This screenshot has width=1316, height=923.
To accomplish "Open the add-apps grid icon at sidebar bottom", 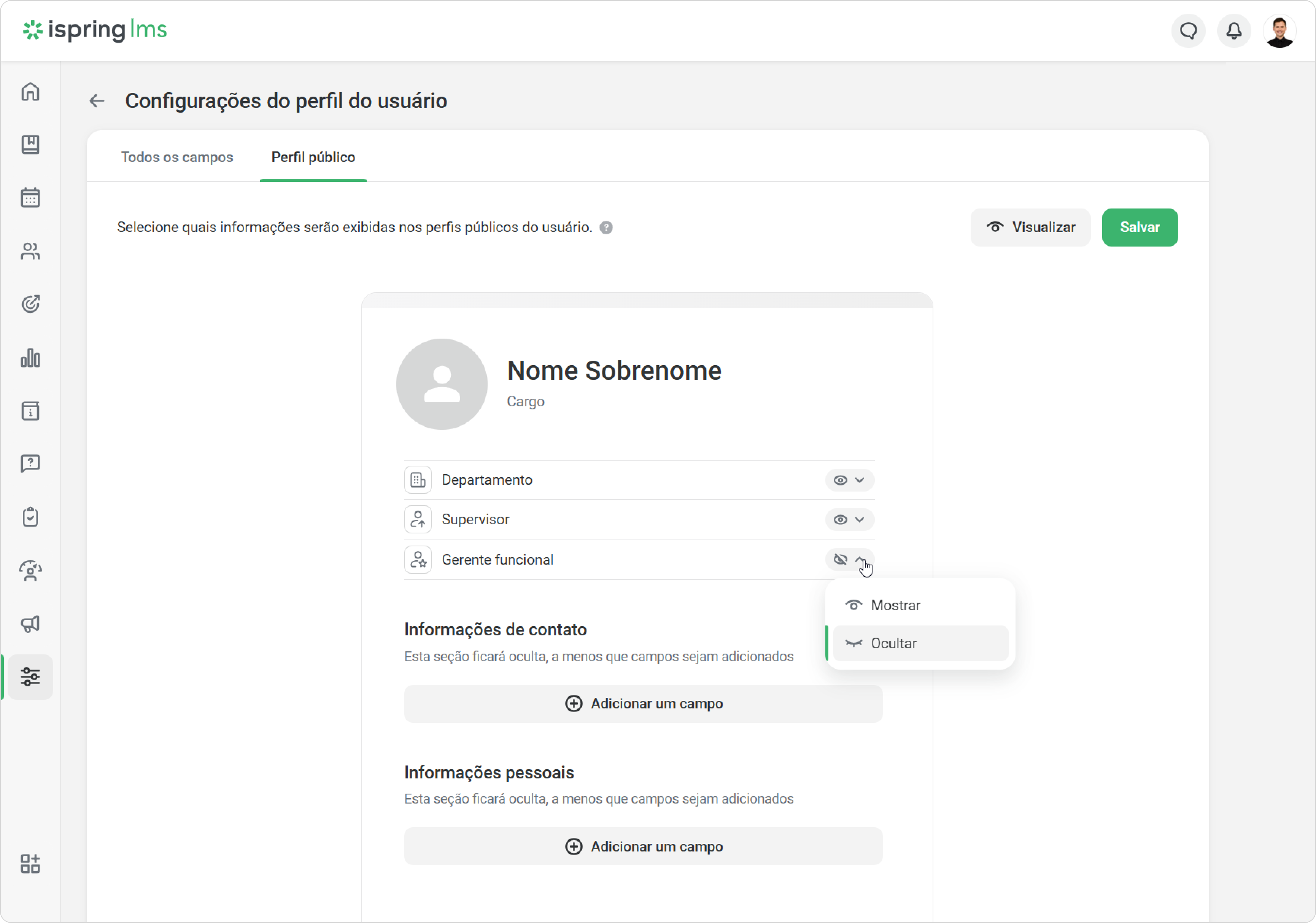I will [30, 863].
